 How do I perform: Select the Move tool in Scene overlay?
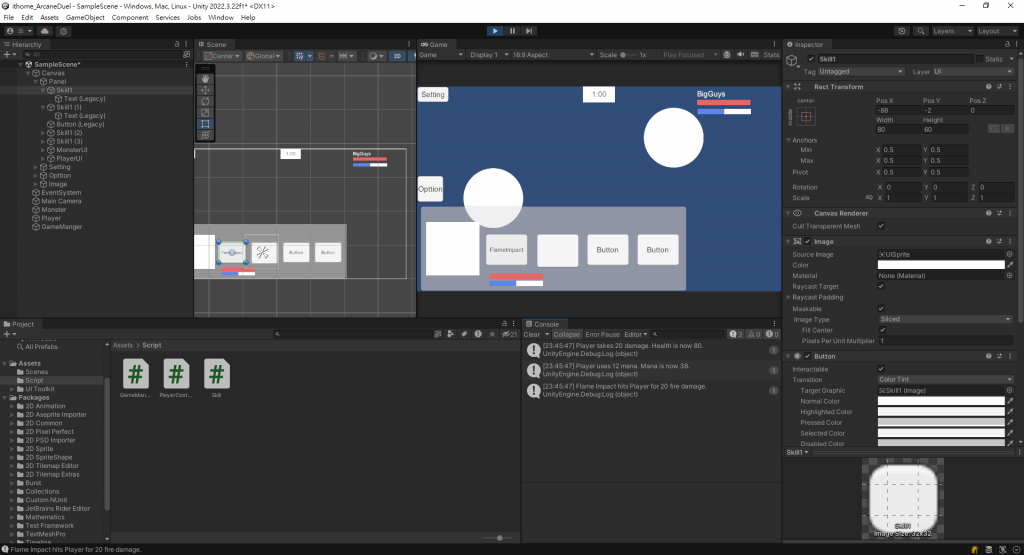coord(206,89)
